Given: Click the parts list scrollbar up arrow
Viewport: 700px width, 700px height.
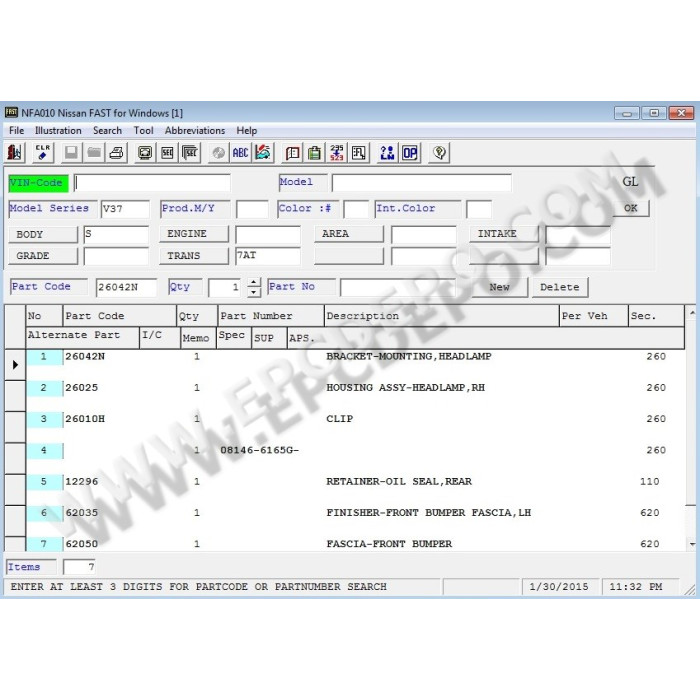Looking at the screenshot, I should click(x=692, y=313).
